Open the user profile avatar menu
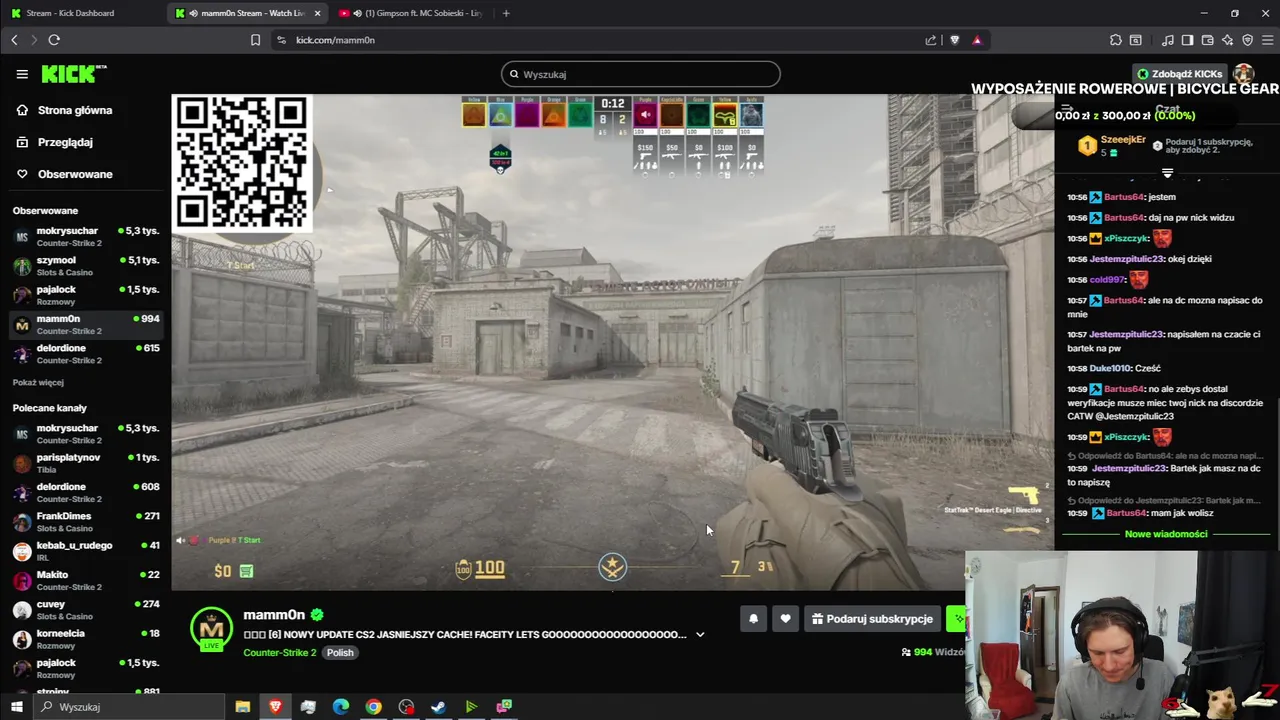Screen dimensions: 1280x720 pyautogui.click(x=1244, y=74)
